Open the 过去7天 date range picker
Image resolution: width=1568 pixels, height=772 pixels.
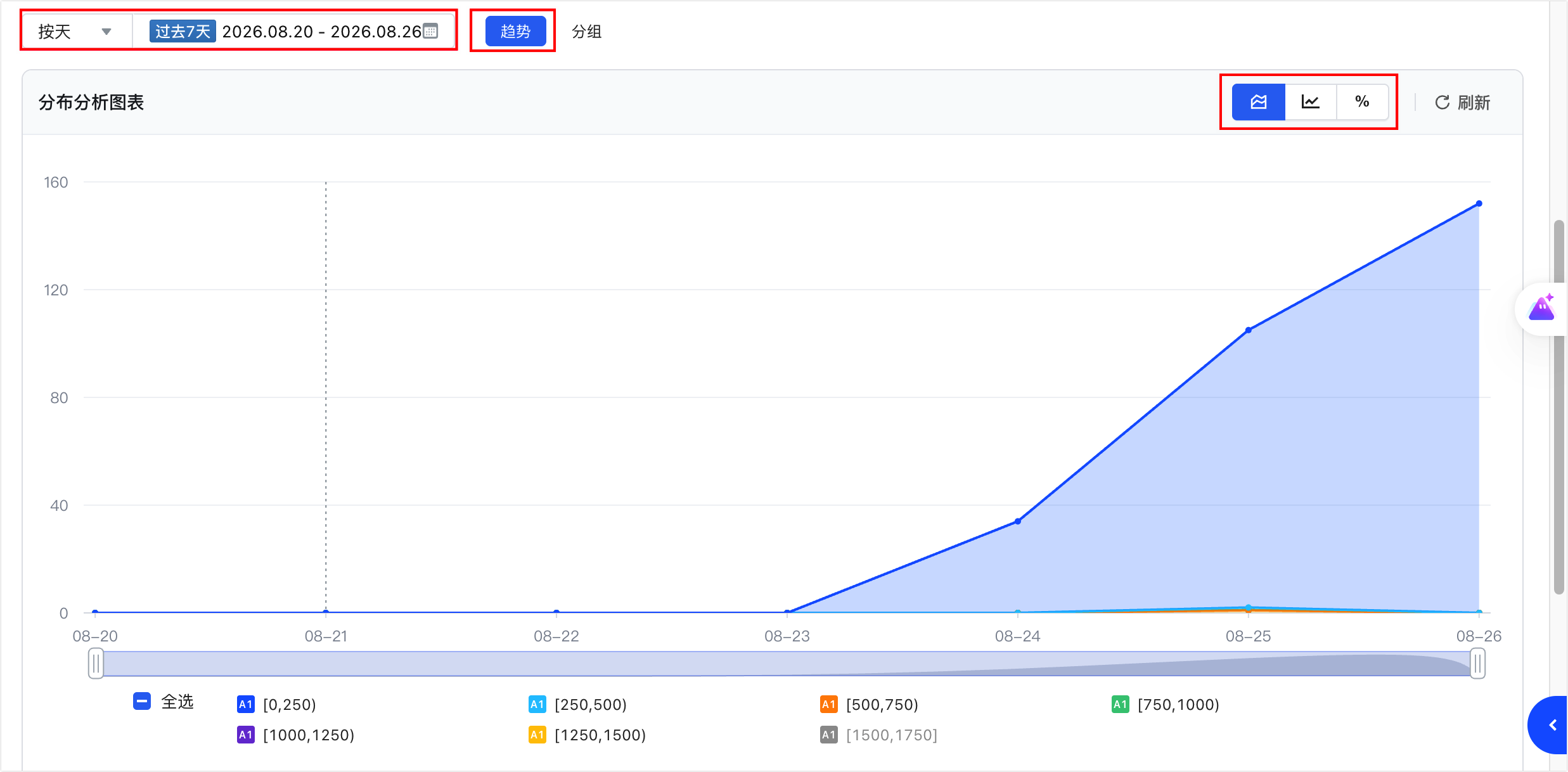(293, 31)
